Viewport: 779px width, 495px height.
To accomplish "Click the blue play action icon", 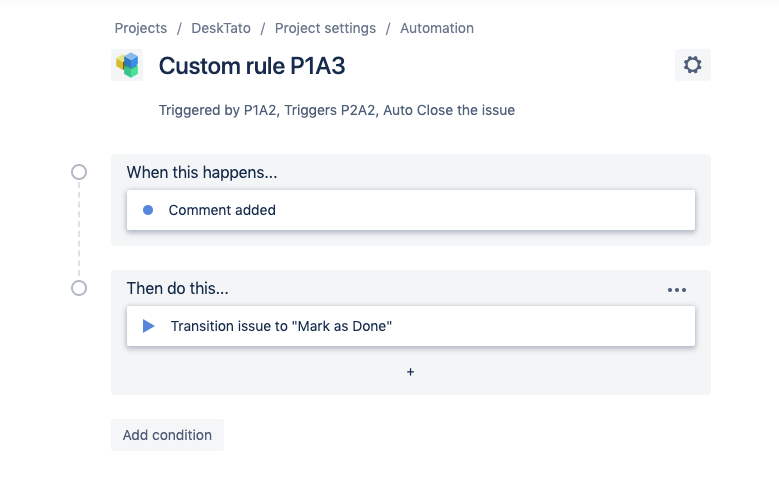I will [x=149, y=326].
